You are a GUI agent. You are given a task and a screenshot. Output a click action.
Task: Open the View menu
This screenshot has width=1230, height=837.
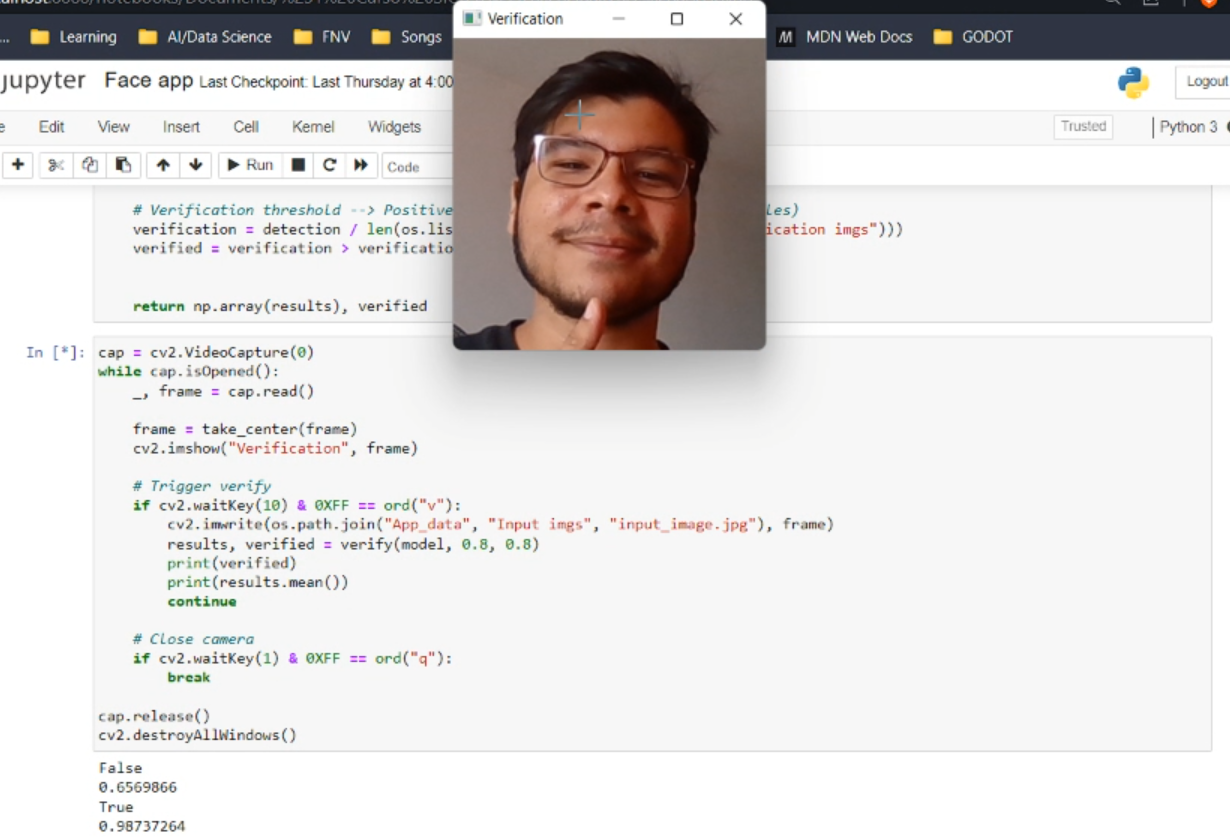coord(113,127)
